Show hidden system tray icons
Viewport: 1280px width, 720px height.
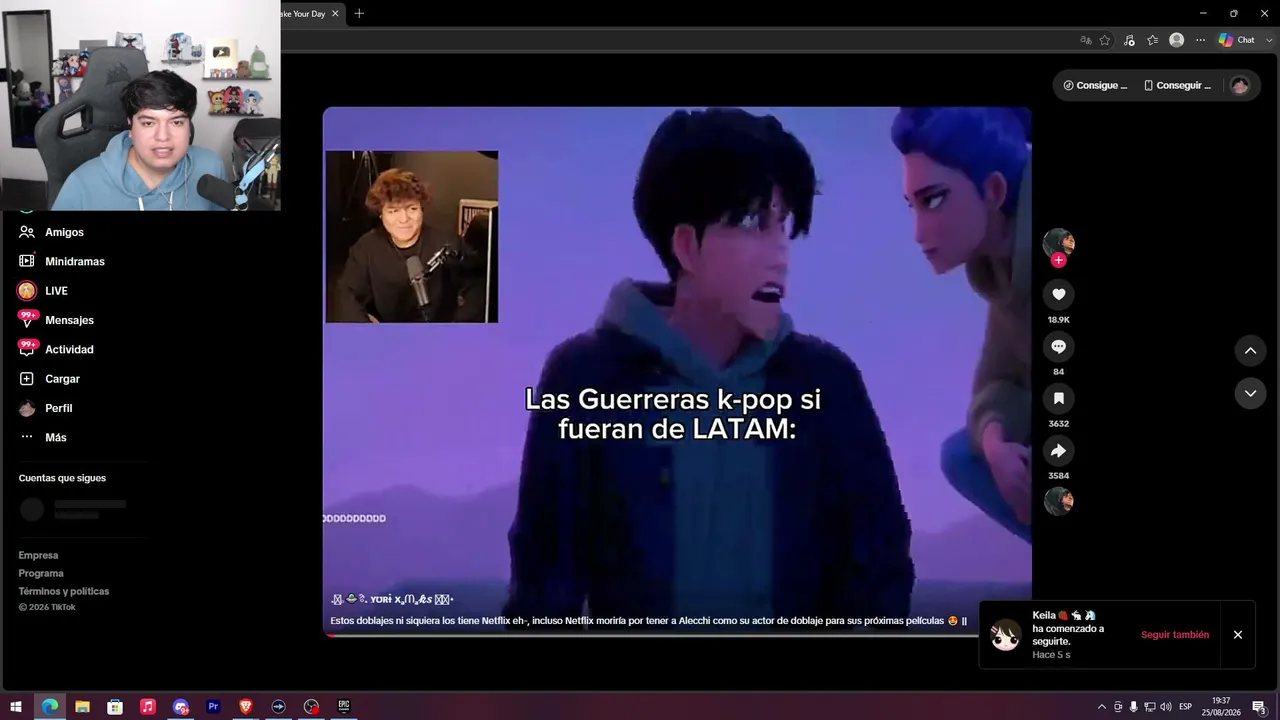pyautogui.click(x=1102, y=707)
